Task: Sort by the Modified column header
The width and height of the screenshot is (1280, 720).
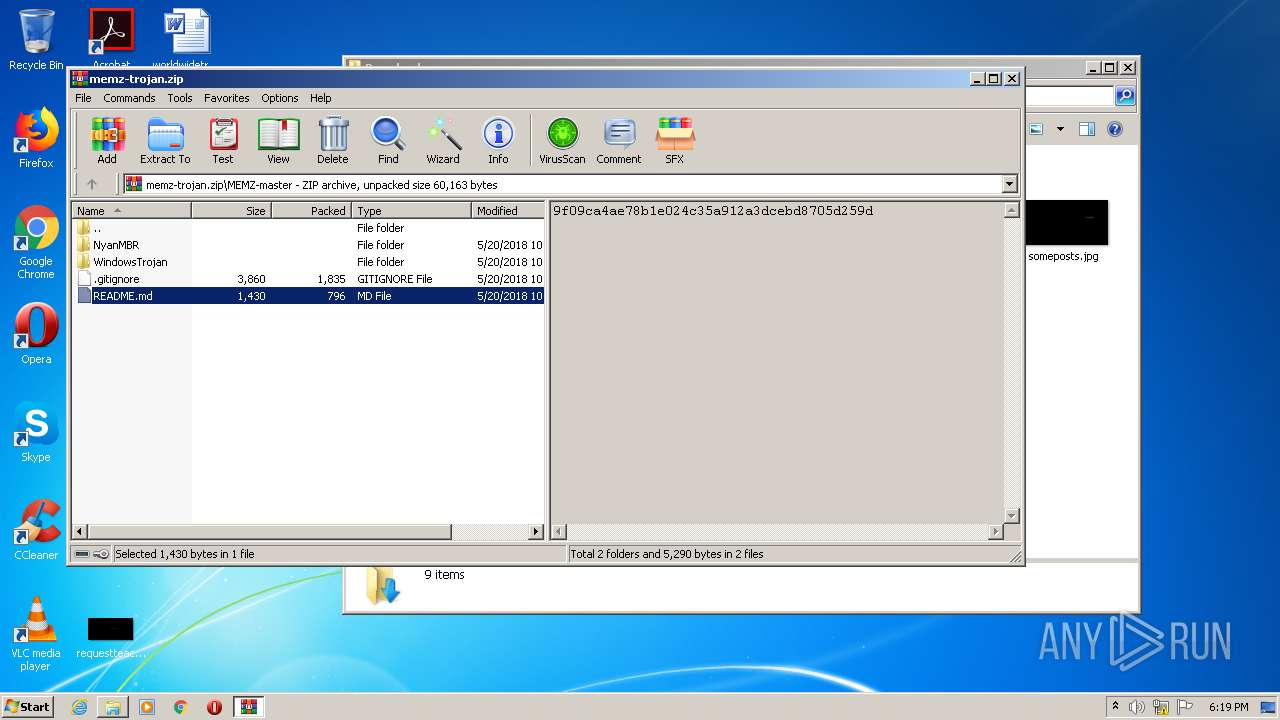Action: tap(508, 211)
